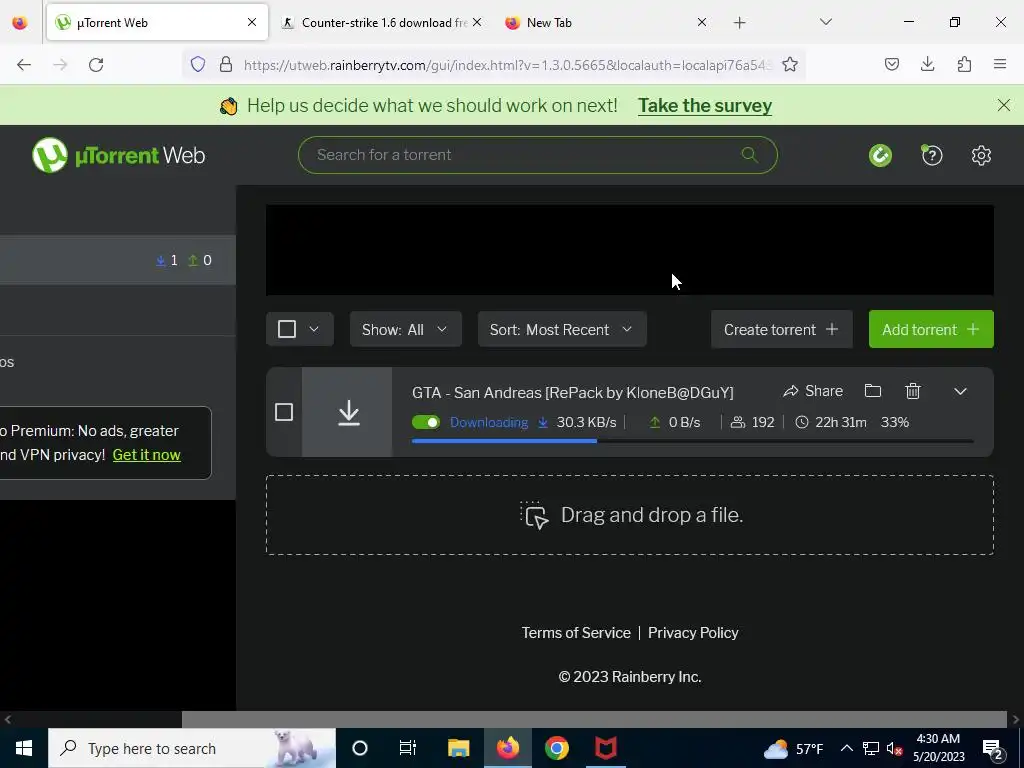Focus the Windows Type here to search box
Screen dimensions: 1024x768
(x=192, y=748)
